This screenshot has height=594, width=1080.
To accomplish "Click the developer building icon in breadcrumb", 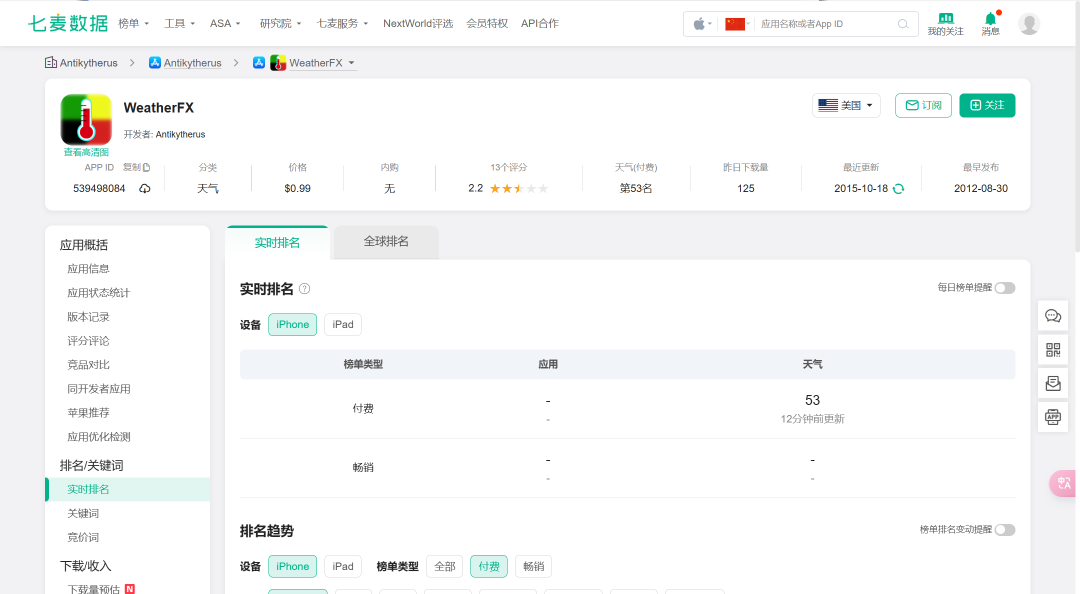I will tap(51, 63).
